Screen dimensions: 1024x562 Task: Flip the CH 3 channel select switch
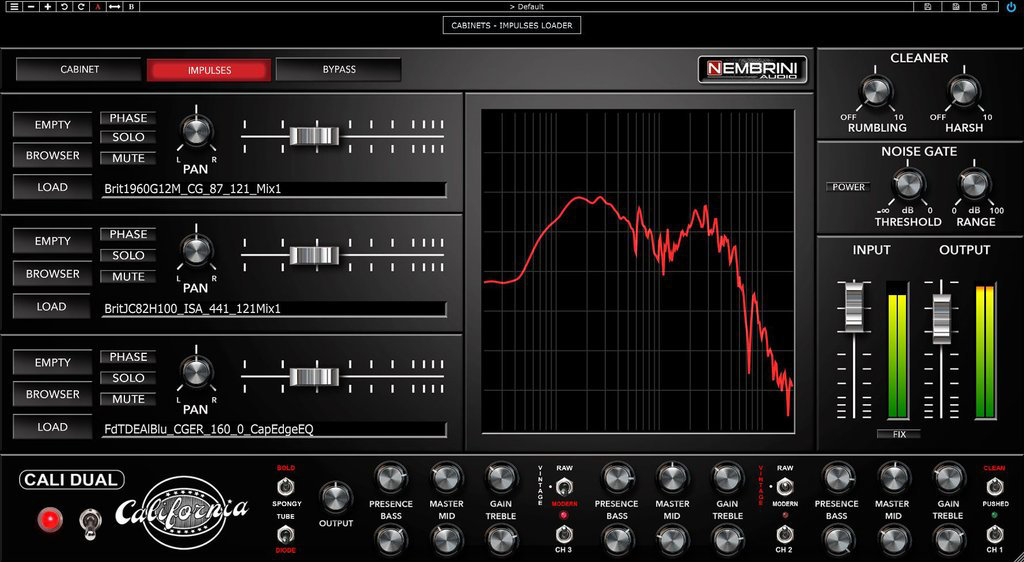coord(564,534)
